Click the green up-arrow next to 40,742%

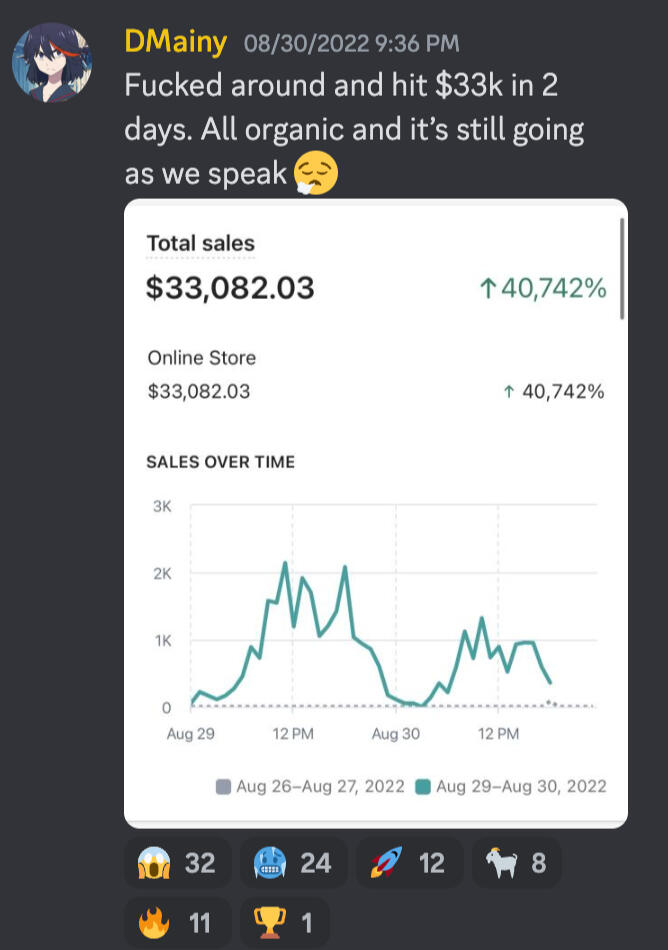coord(489,289)
